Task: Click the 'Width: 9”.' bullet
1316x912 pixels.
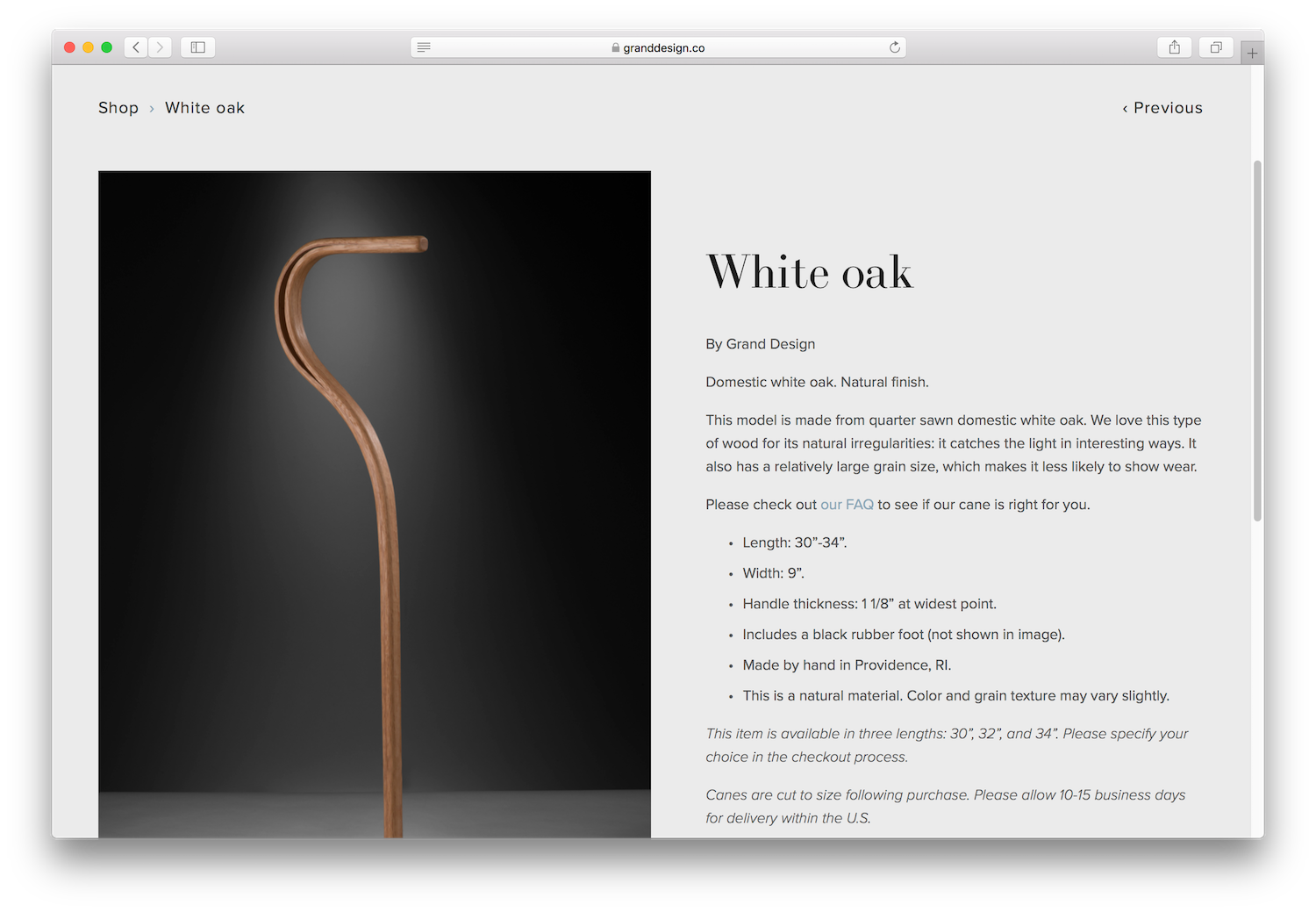Action: coord(773,573)
